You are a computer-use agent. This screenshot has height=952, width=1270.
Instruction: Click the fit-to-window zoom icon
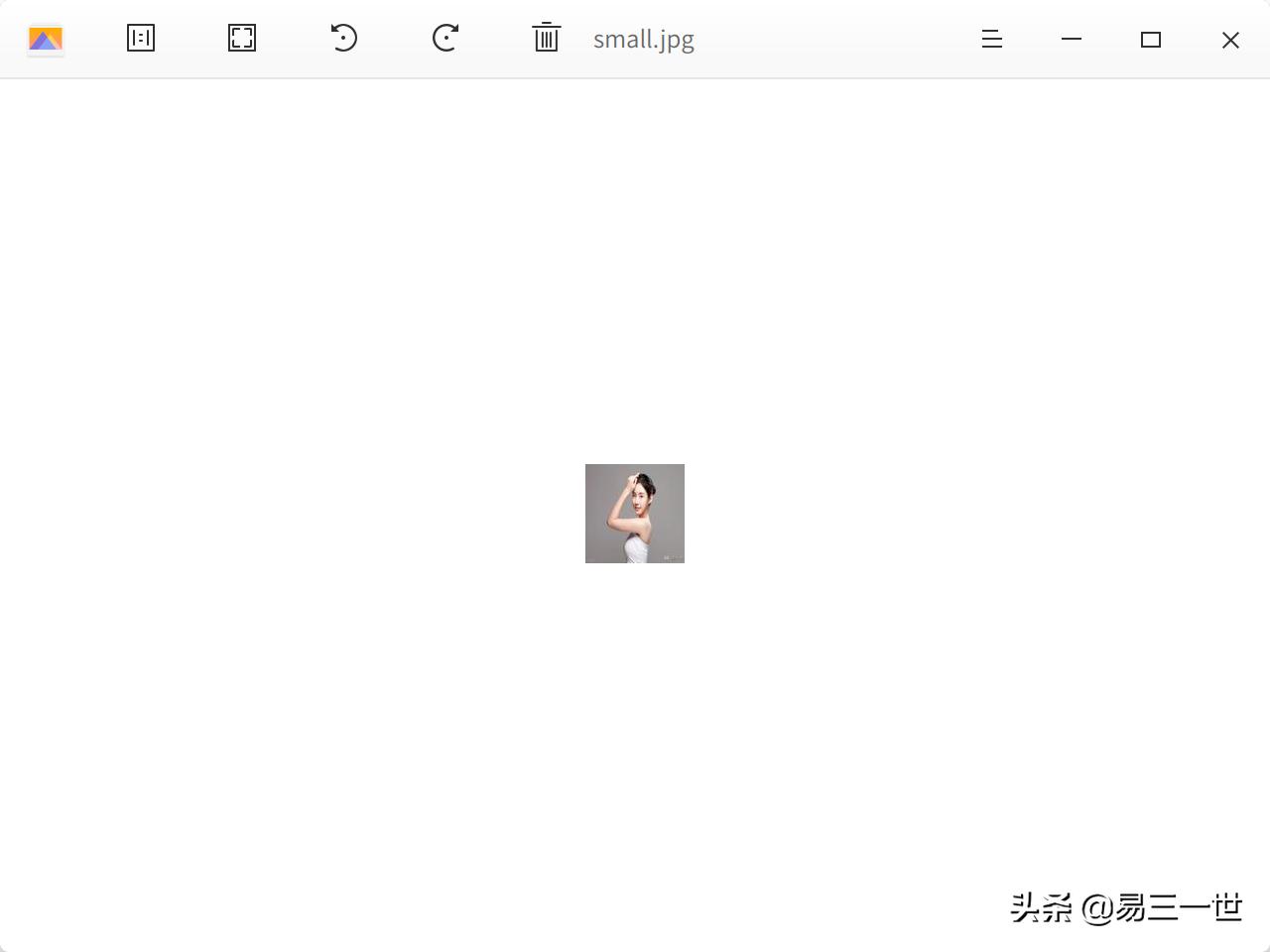(242, 38)
